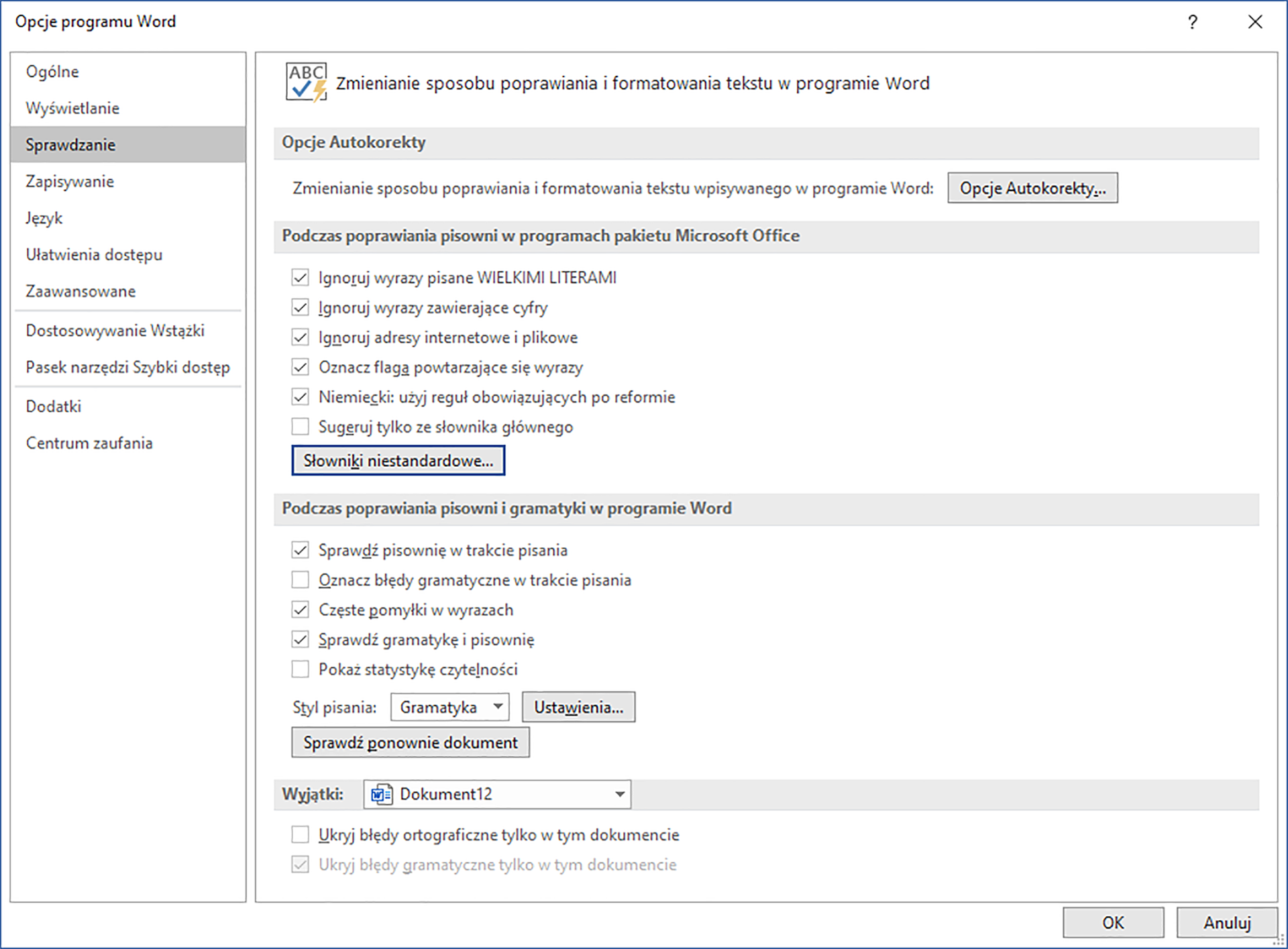Toggle Sprawdź pisownię w trakcie pisania
The width and height of the screenshot is (1288, 949).
pyautogui.click(x=300, y=551)
